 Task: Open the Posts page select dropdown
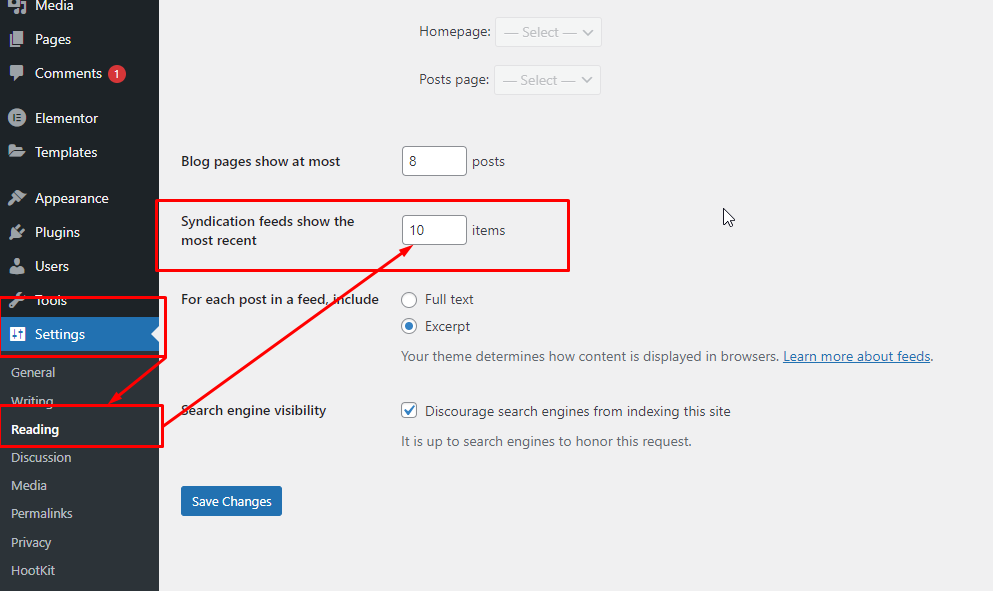pos(547,80)
